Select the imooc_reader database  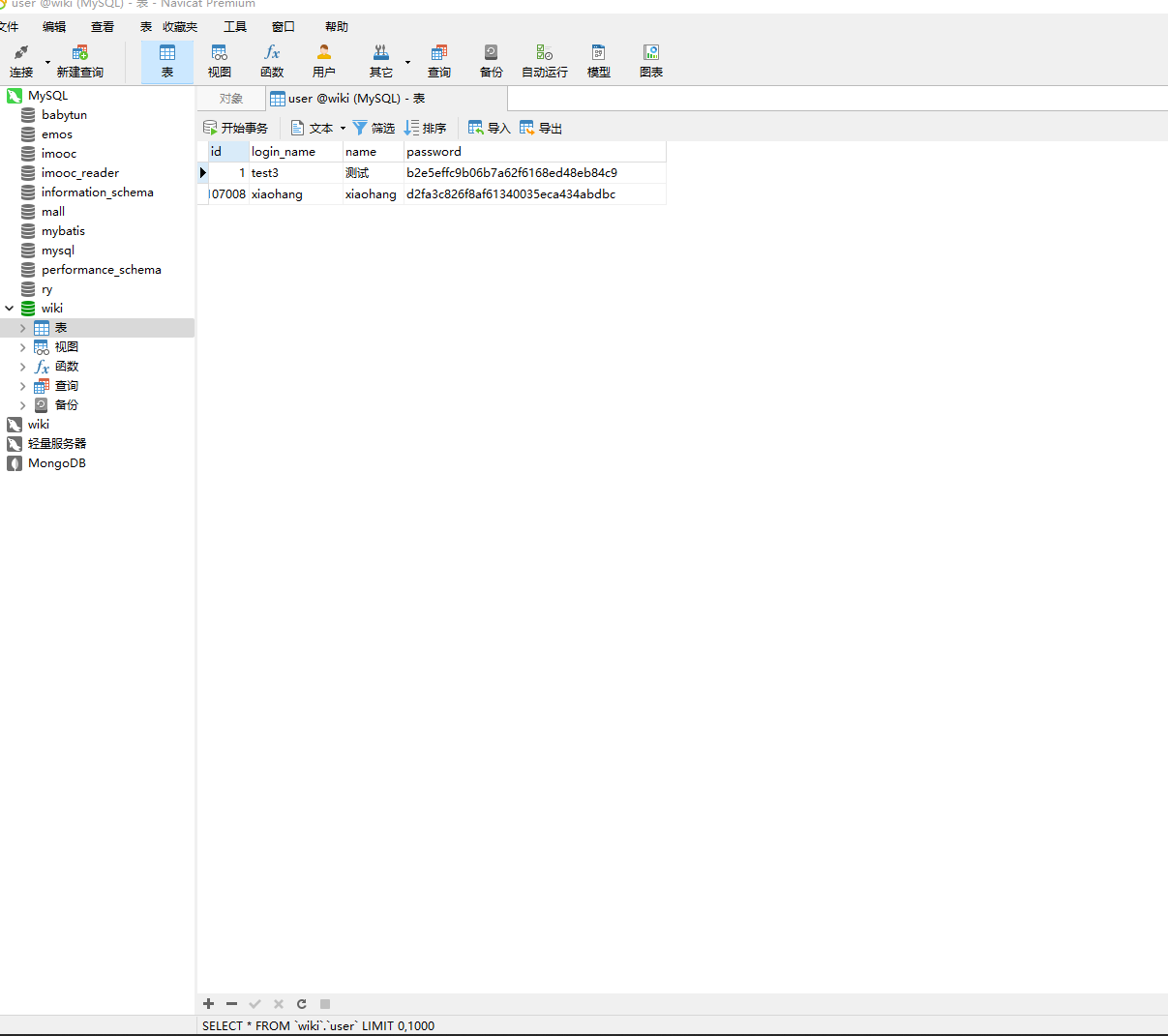tap(80, 173)
